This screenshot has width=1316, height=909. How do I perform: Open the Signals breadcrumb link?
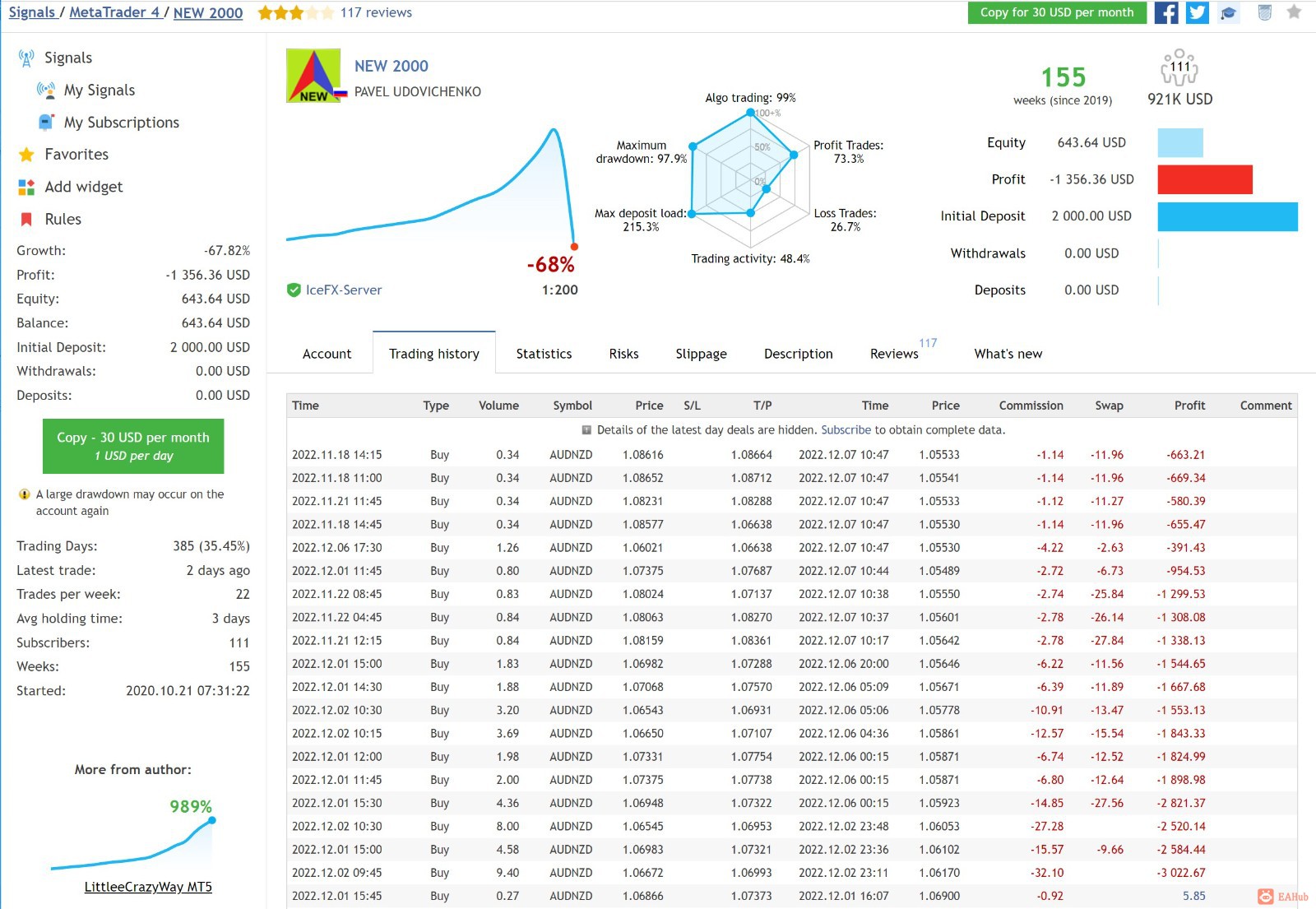(x=31, y=12)
